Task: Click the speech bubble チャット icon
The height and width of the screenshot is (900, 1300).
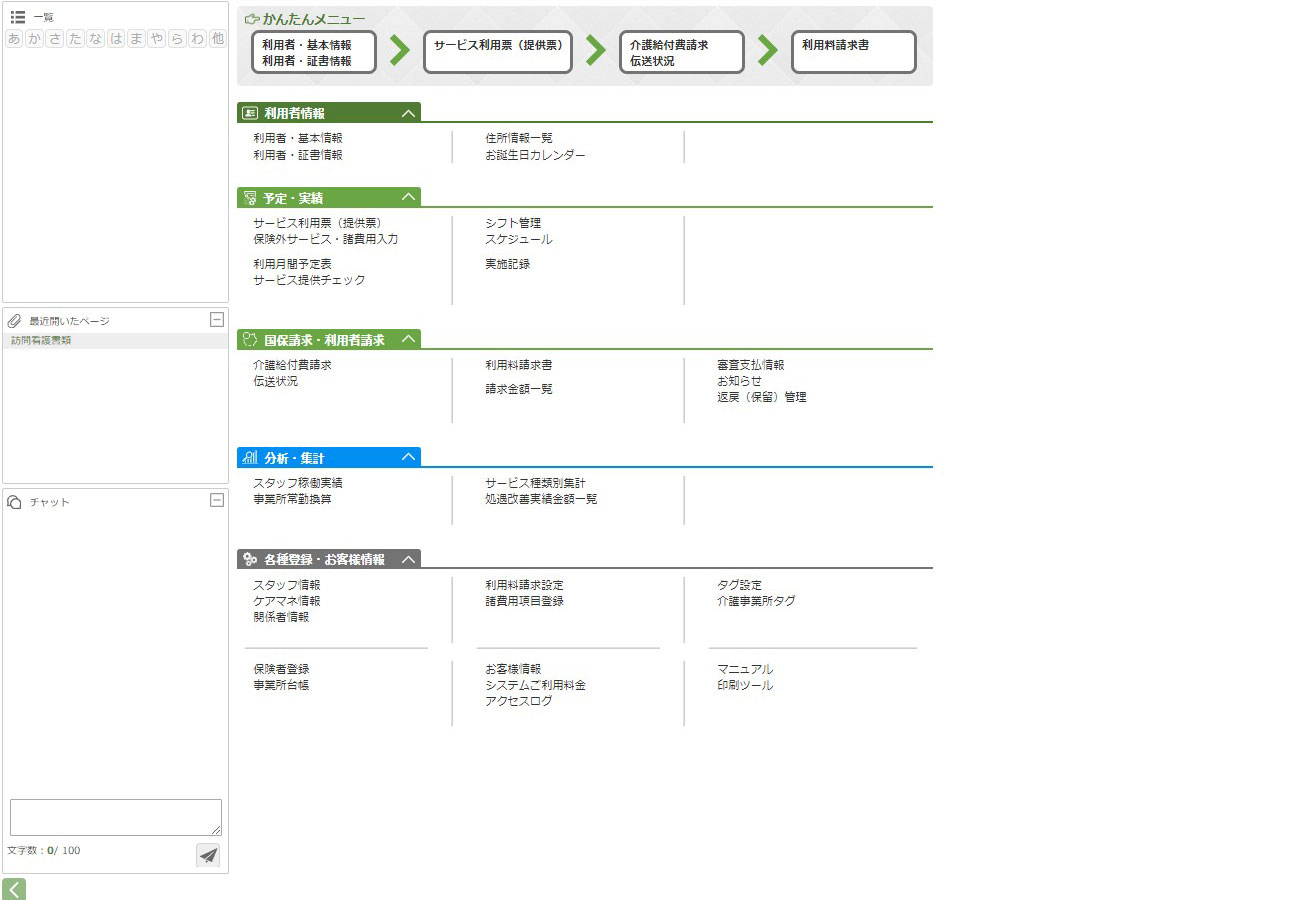Action: [x=15, y=502]
